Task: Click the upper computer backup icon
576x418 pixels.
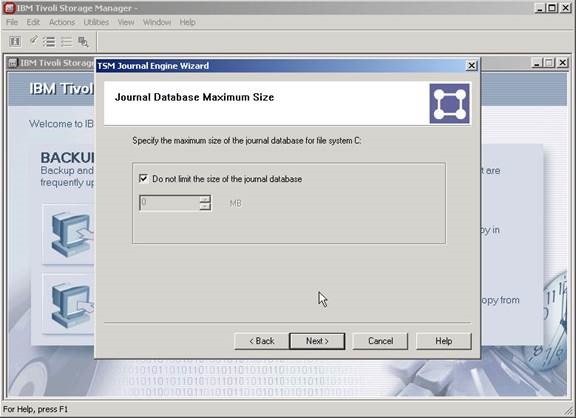Action: 70,234
